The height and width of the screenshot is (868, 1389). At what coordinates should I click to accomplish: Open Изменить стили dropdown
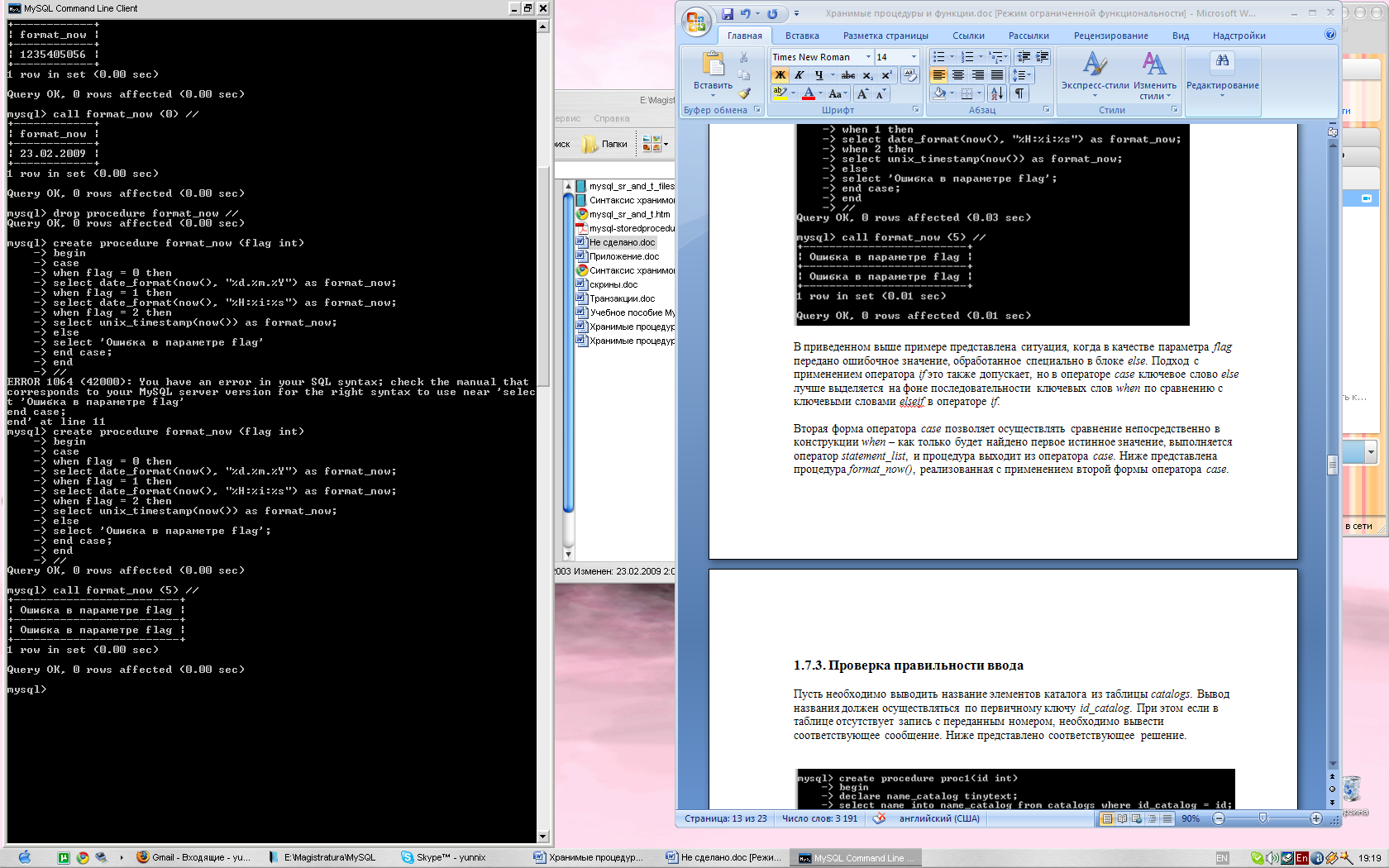click(x=1154, y=75)
